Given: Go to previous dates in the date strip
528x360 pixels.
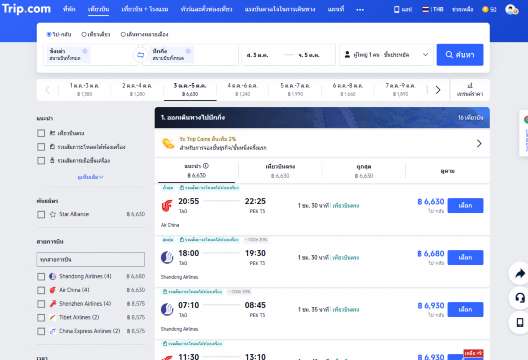Looking at the screenshot, I should (47, 90).
